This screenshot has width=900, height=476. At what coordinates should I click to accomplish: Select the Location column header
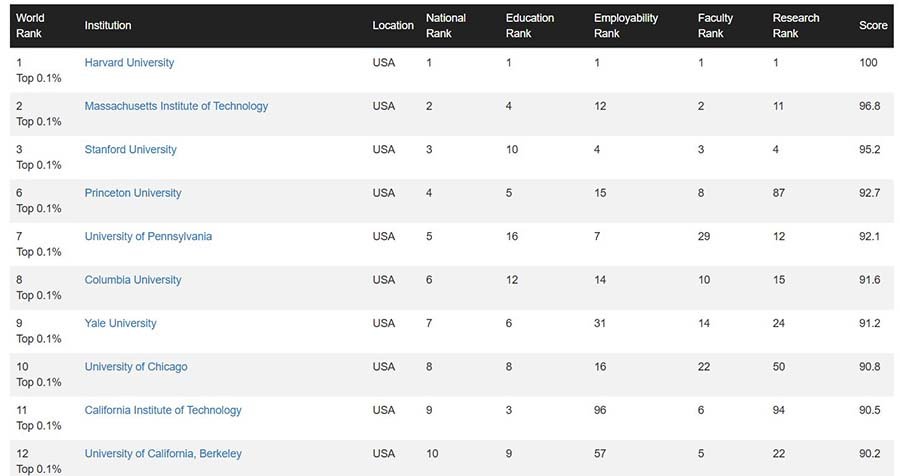393,26
